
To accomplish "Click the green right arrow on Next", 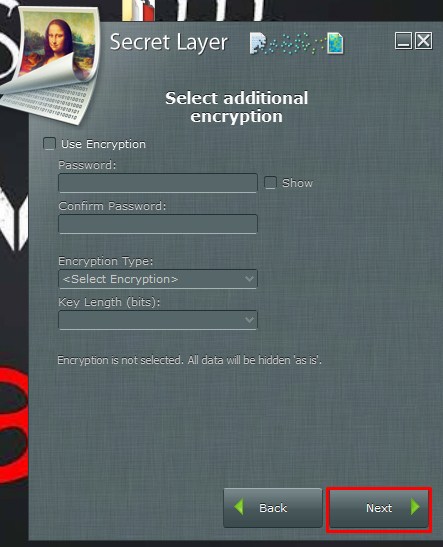I will coord(415,507).
